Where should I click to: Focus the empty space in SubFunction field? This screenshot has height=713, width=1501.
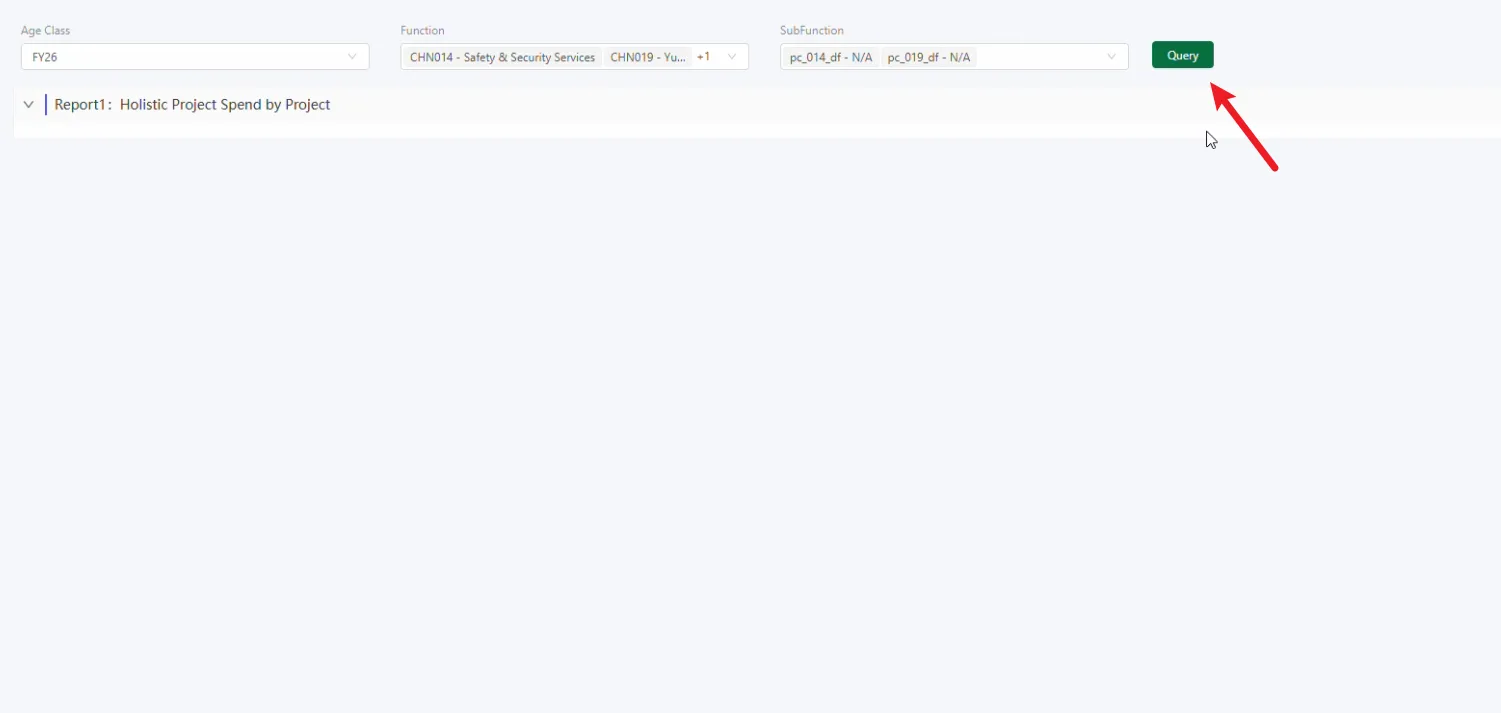[1040, 57]
